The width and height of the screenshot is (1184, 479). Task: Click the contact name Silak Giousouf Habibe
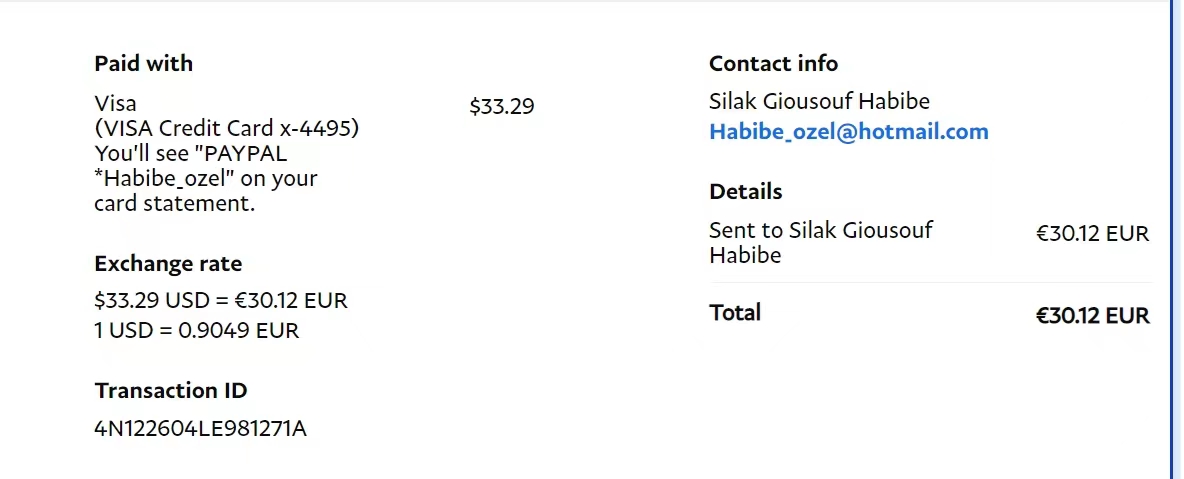(x=819, y=101)
